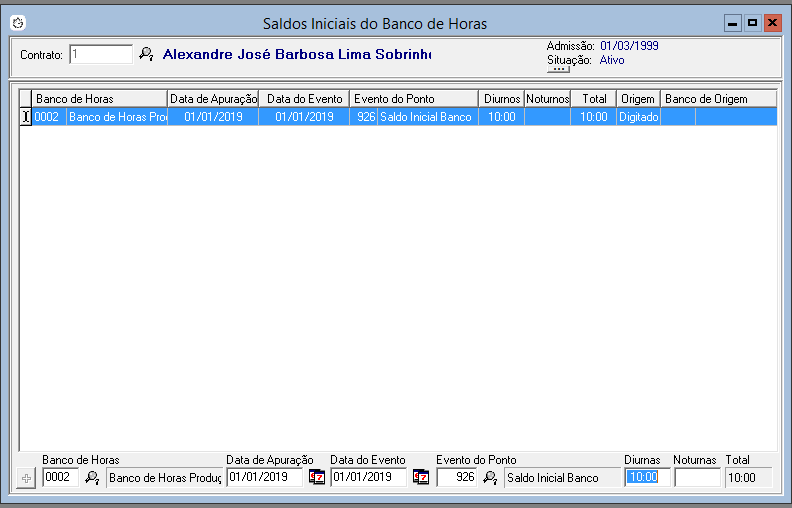Sort by the Banco de Horas column header
This screenshot has width=792, height=508.
99,99
